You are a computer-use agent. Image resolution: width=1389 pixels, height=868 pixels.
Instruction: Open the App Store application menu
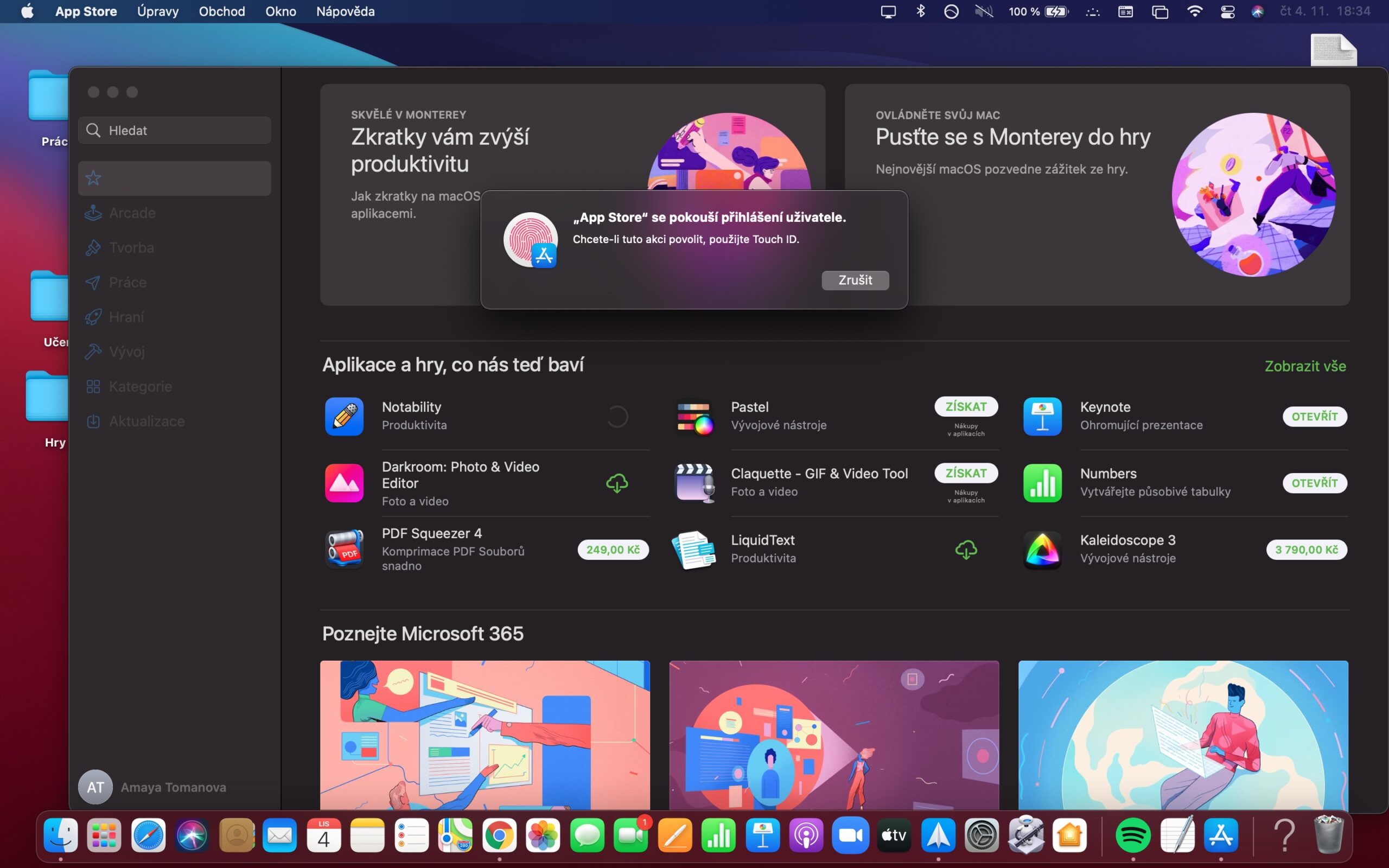tap(86, 11)
